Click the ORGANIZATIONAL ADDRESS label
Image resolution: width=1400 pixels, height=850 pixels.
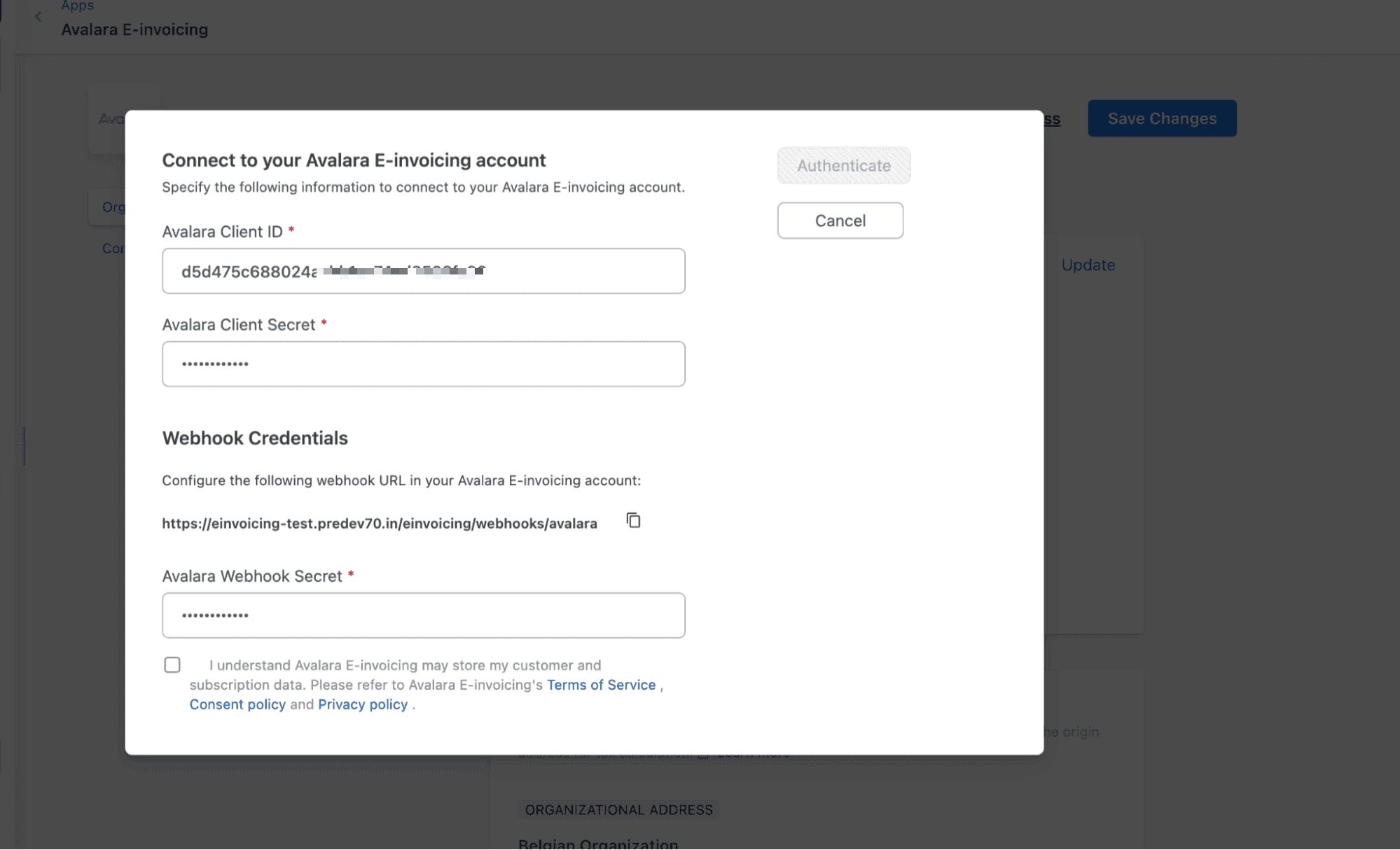(x=618, y=809)
